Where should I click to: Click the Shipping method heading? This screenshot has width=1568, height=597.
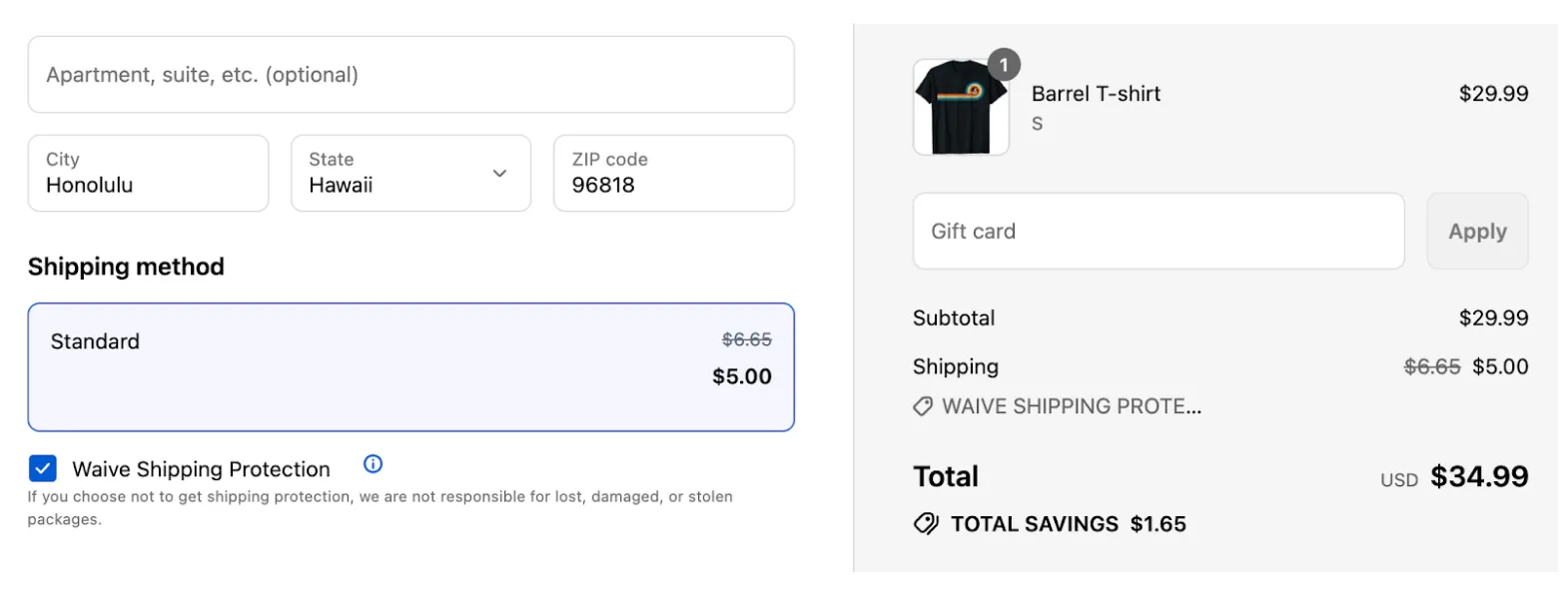pyautogui.click(x=126, y=267)
